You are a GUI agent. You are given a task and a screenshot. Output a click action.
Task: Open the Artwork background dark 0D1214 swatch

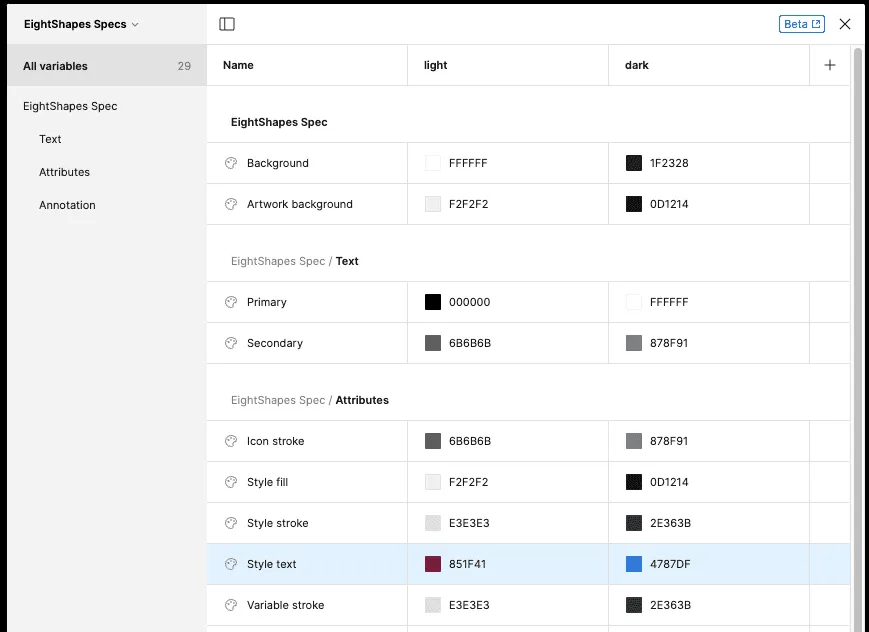pyautogui.click(x=634, y=204)
